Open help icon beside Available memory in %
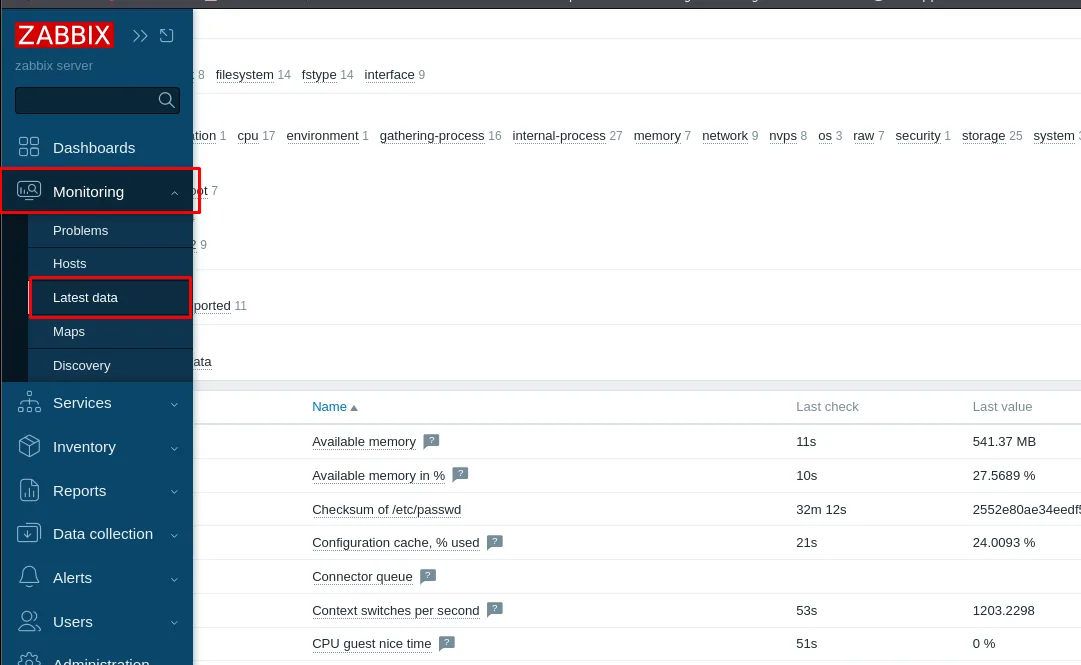The height and width of the screenshot is (665, 1081). (460, 475)
